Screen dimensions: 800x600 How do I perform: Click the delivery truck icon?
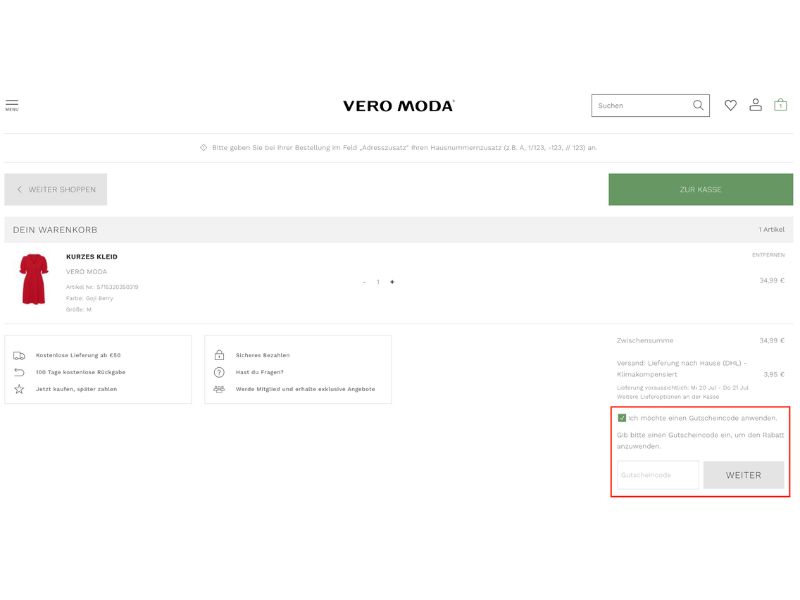(19, 355)
